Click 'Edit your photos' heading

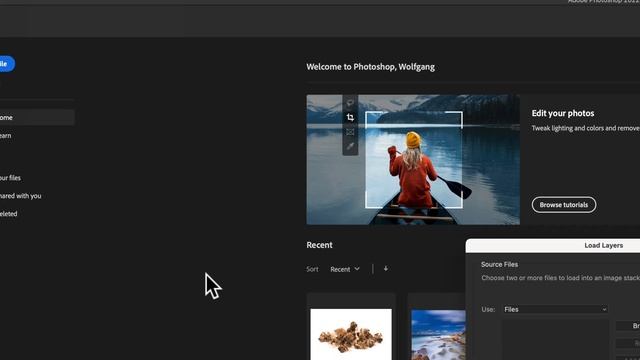pyautogui.click(x=563, y=113)
